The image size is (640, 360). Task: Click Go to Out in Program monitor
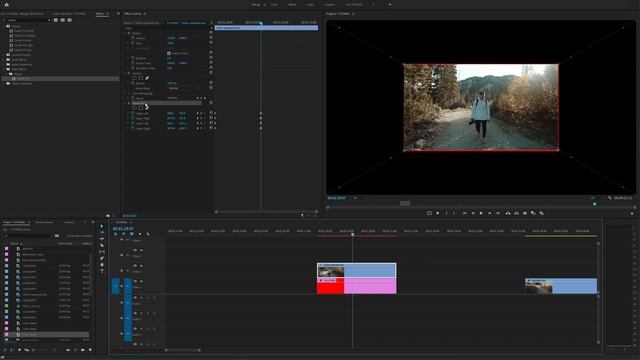(498, 213)
